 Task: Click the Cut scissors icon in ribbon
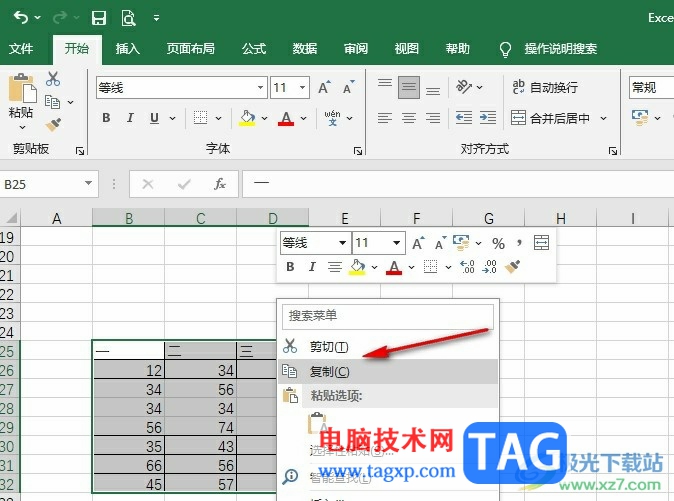coord(53,79)
